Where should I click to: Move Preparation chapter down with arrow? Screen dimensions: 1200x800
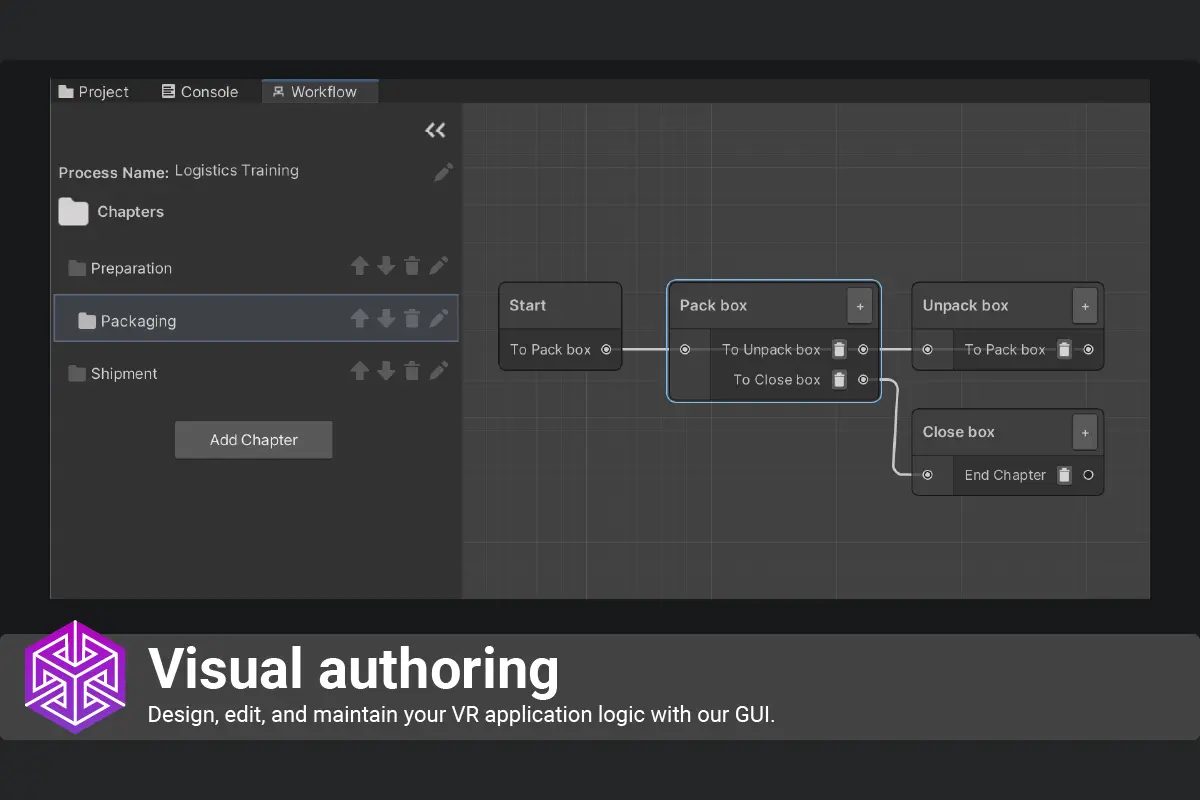pos(386,266)
